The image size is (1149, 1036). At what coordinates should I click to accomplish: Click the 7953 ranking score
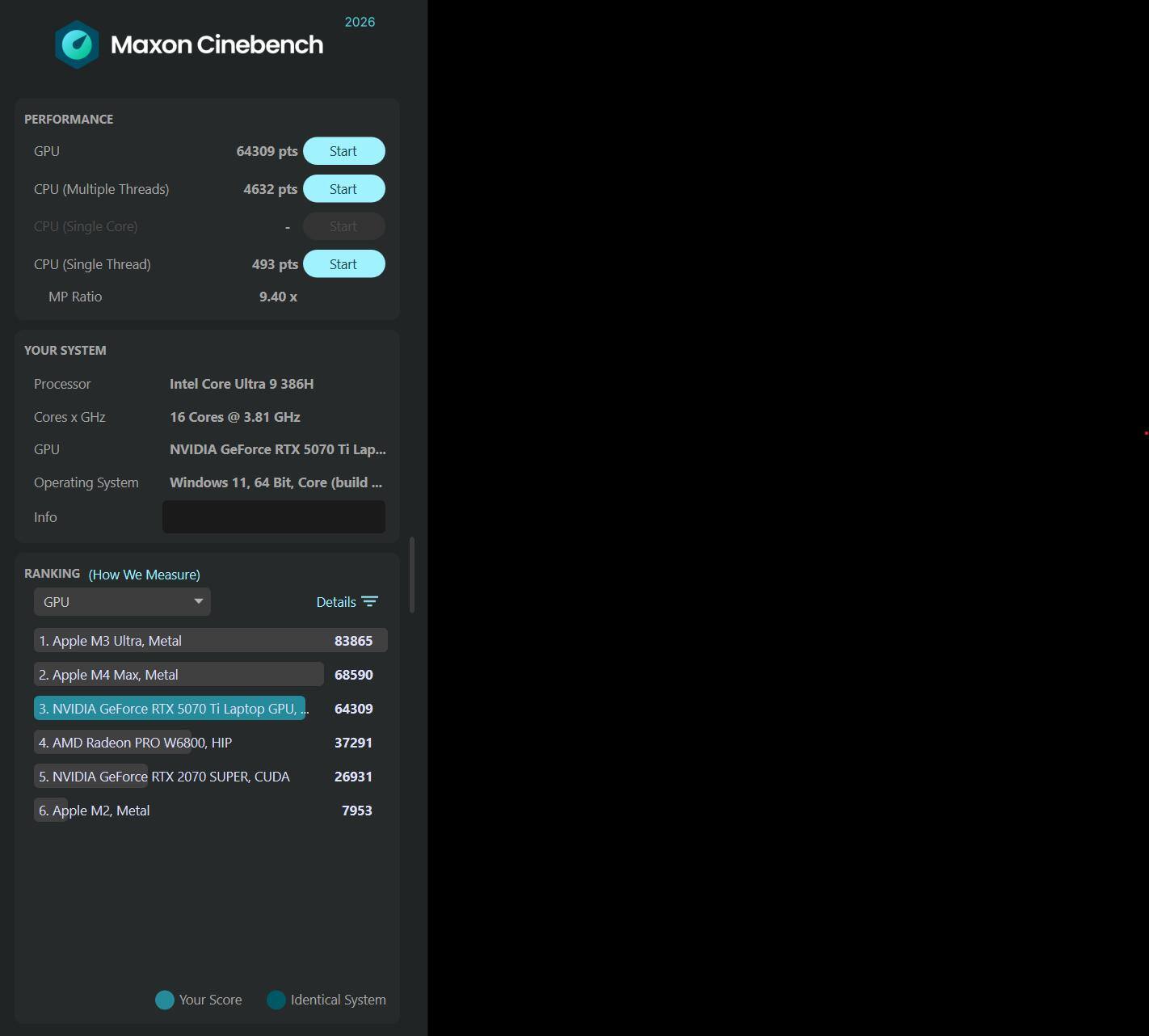[357, 811]
